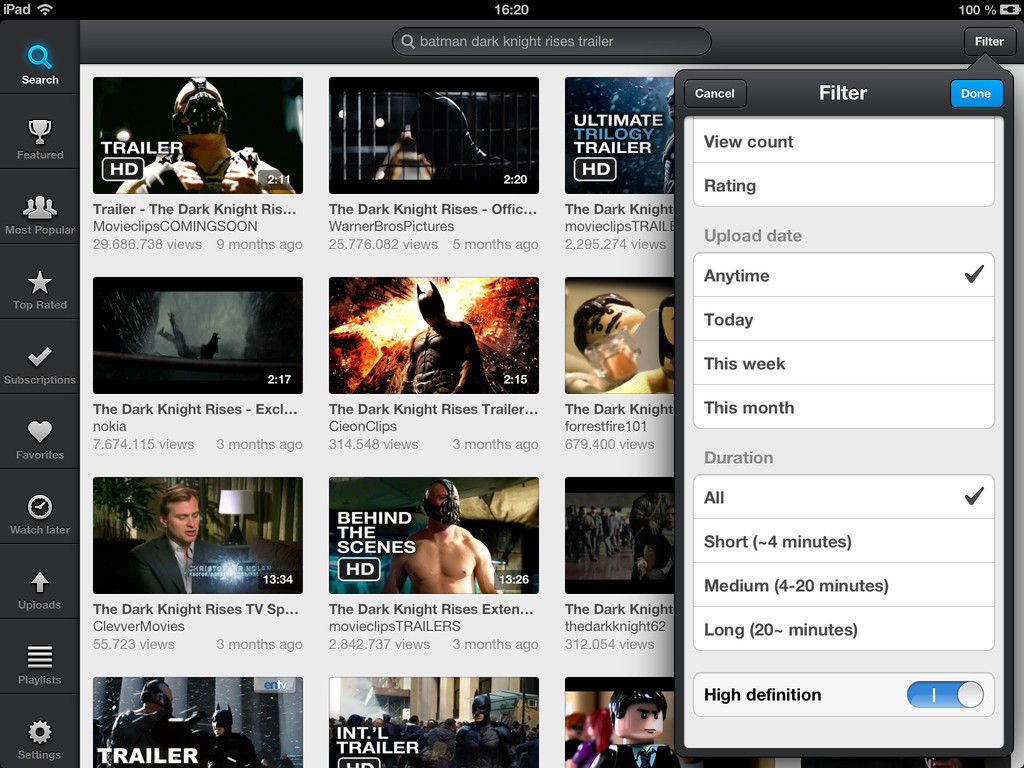Open the Top Rated star section
Image resolution: width=1024 pixels, height=768 pixels.
tap(40, 289)
